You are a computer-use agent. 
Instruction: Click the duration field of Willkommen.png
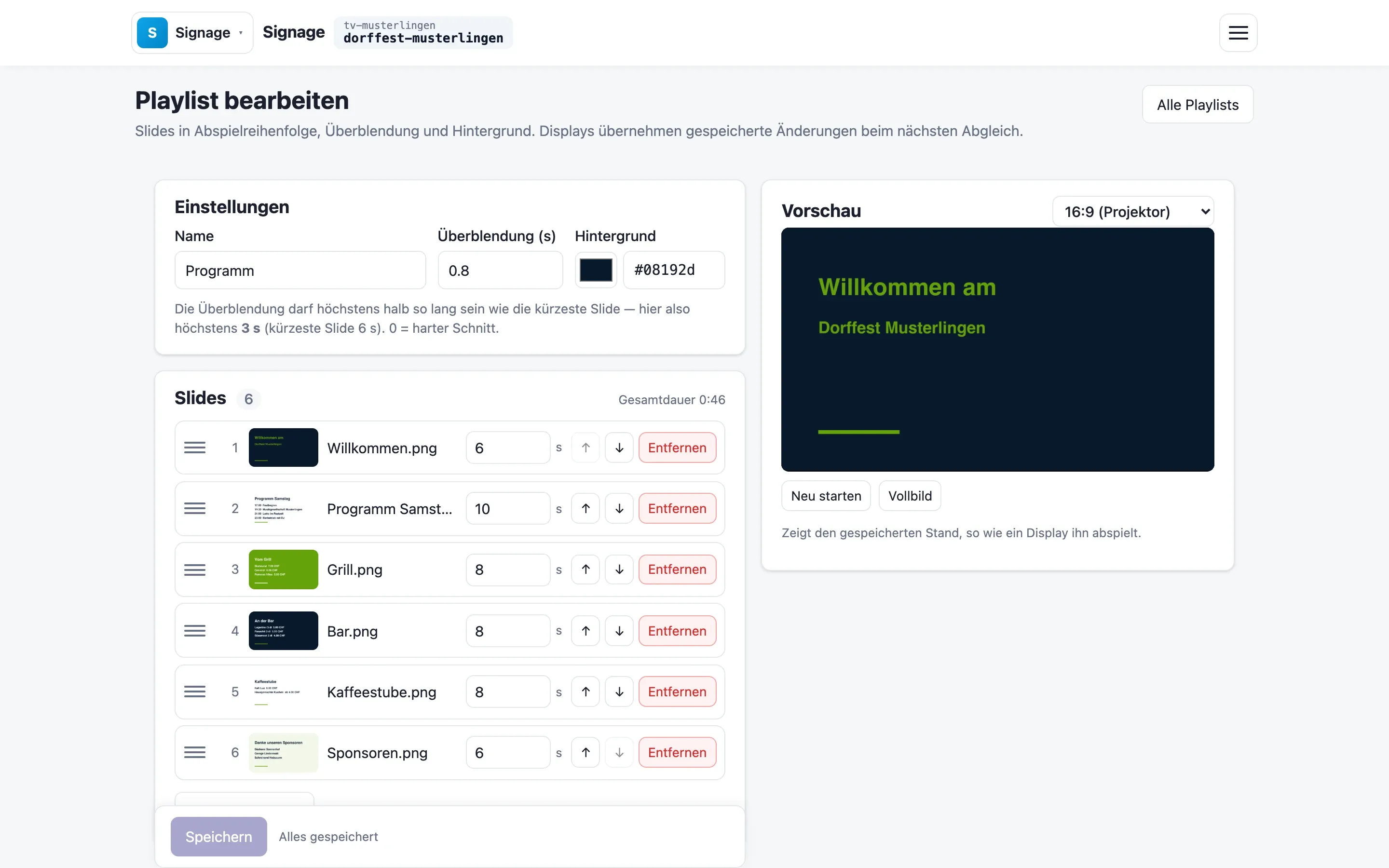[x=508, y=448]
